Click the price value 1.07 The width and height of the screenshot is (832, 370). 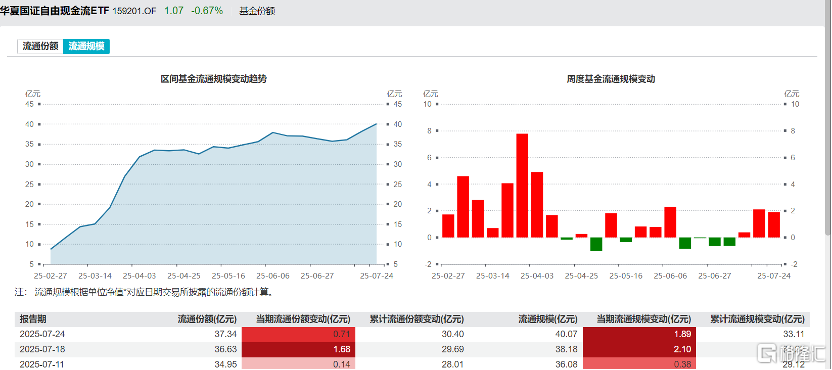pyautogui.click(x=174, y=11)
